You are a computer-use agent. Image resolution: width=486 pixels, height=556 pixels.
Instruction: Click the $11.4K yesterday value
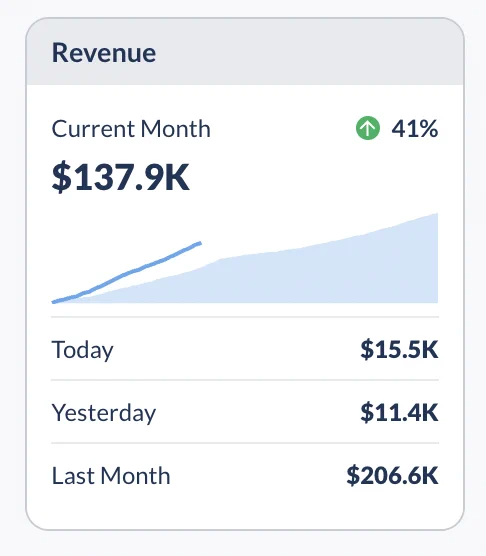pos(400,412)
